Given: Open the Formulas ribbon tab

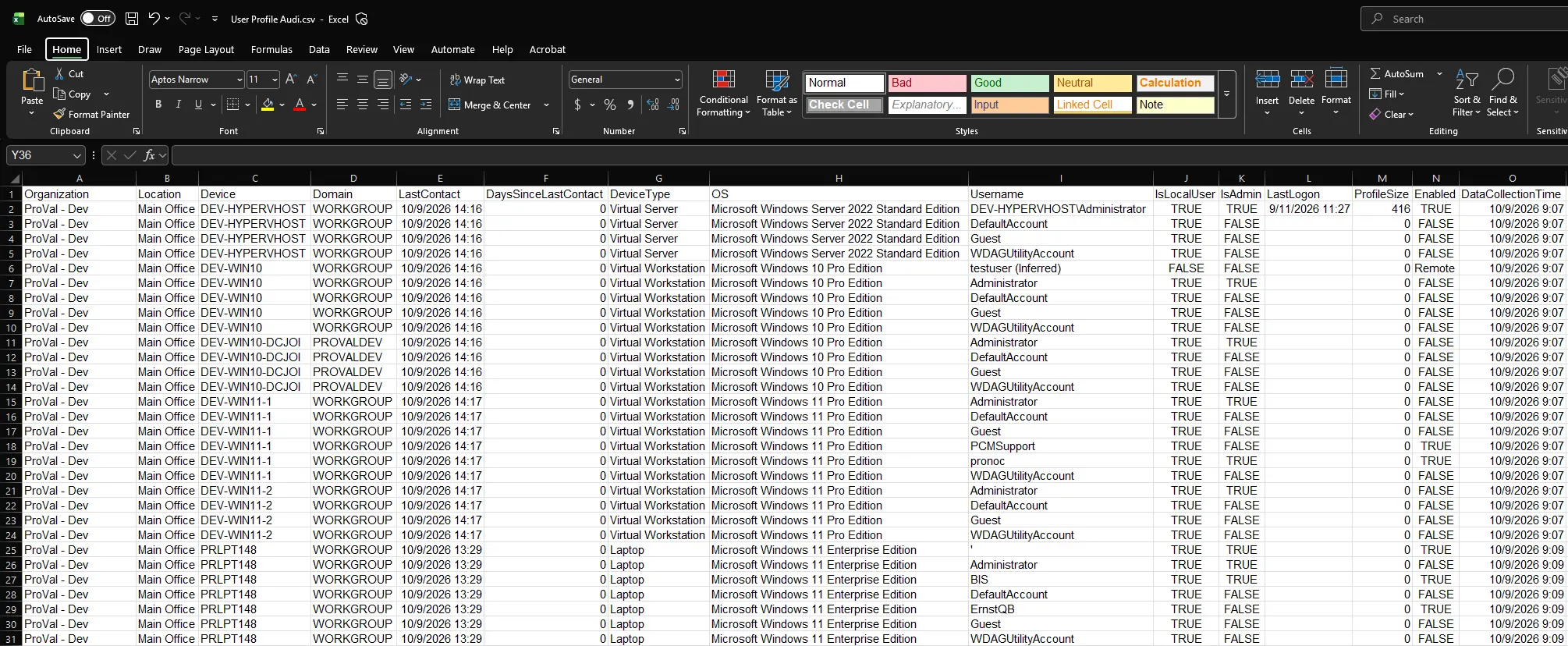Looking at the screenshot, I should click(x=271, y=49).
